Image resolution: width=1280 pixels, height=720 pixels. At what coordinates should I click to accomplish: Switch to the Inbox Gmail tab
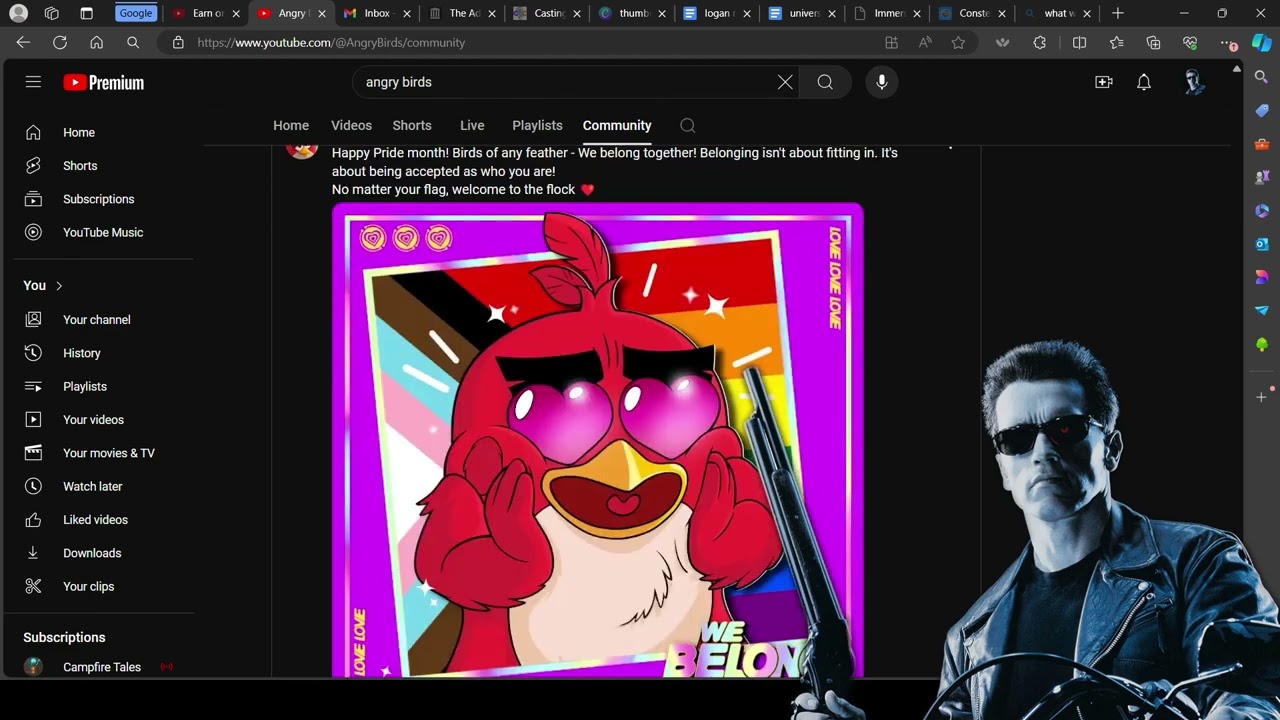click(376, 13)
